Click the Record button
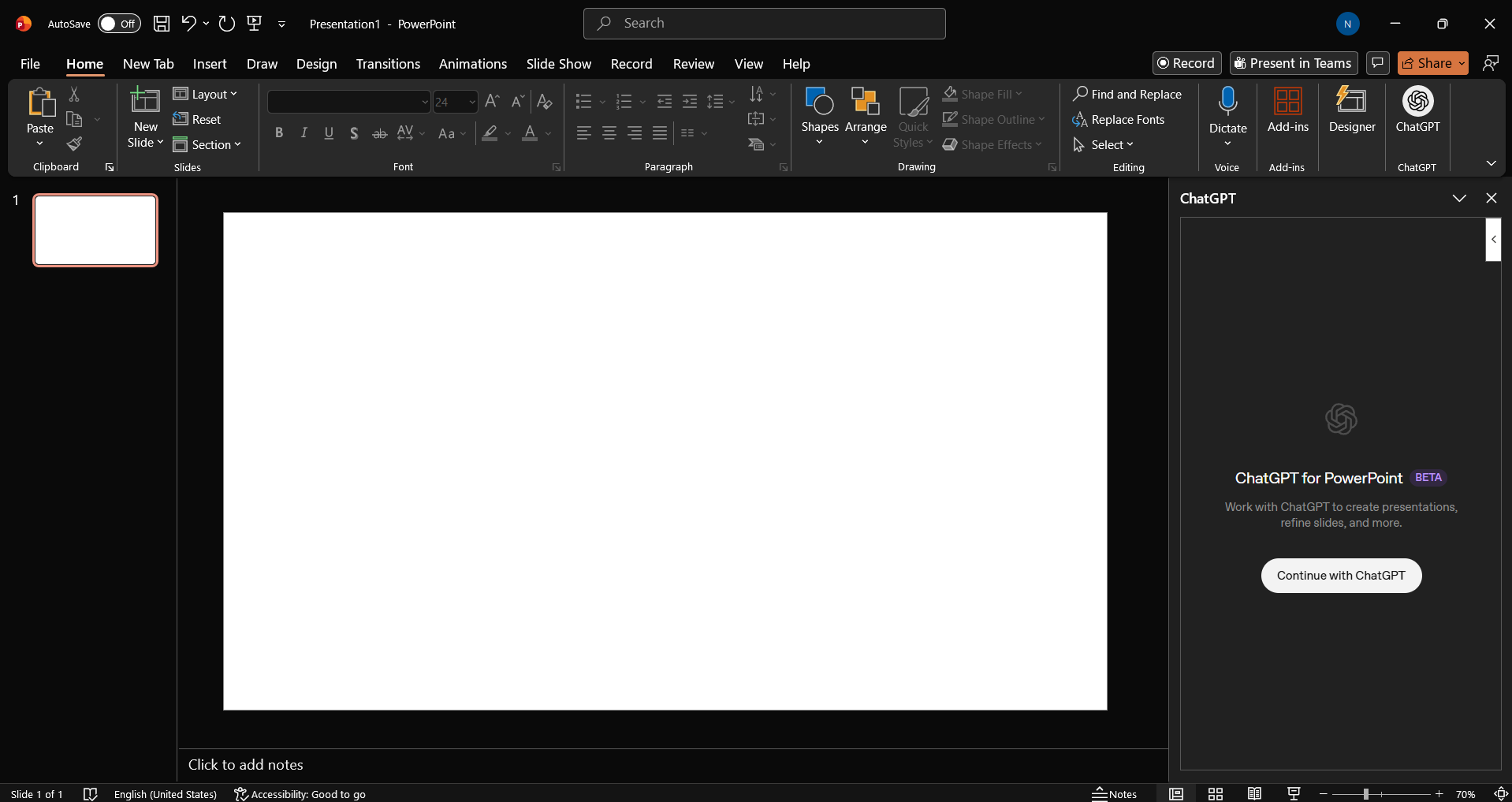Image resolution: width=1512 pixels, height=802 pixels. tap(1186, 63)
